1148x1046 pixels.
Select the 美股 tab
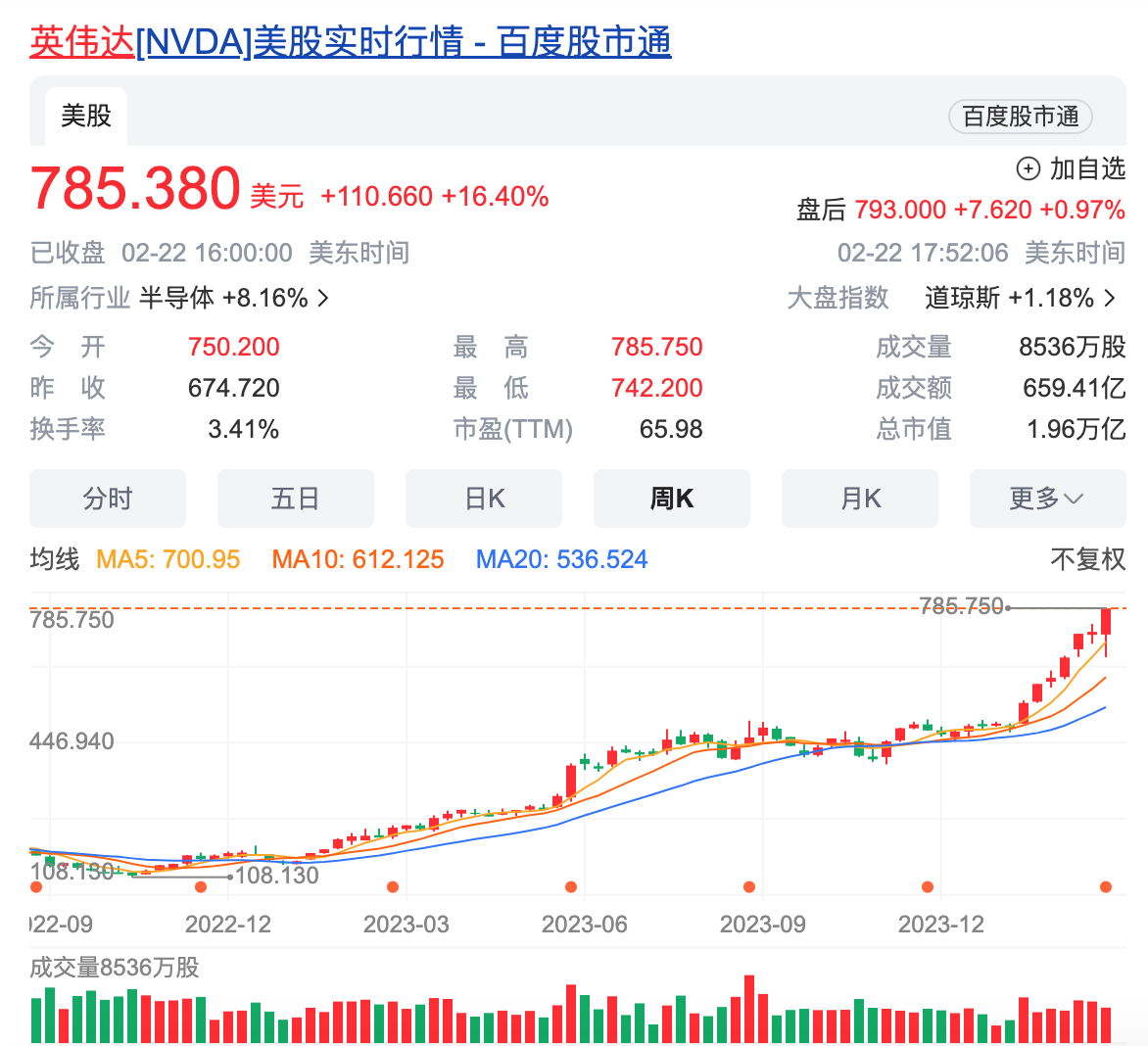tap(86, 116)
